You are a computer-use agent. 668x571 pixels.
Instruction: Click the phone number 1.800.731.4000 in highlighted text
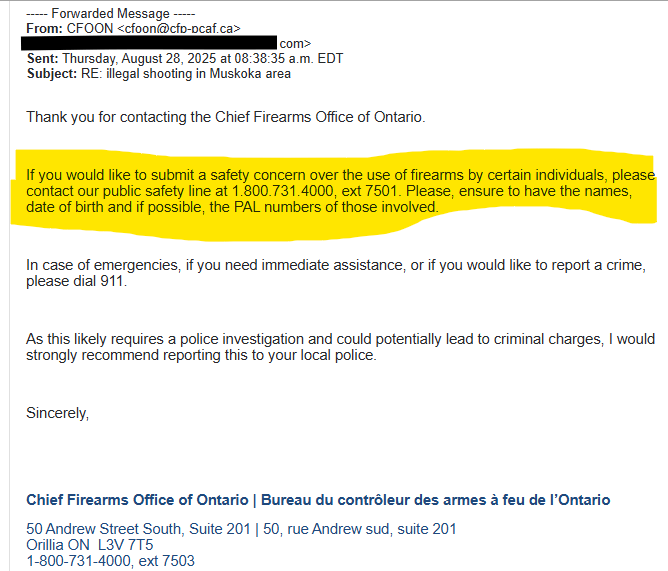coord(283,191)
